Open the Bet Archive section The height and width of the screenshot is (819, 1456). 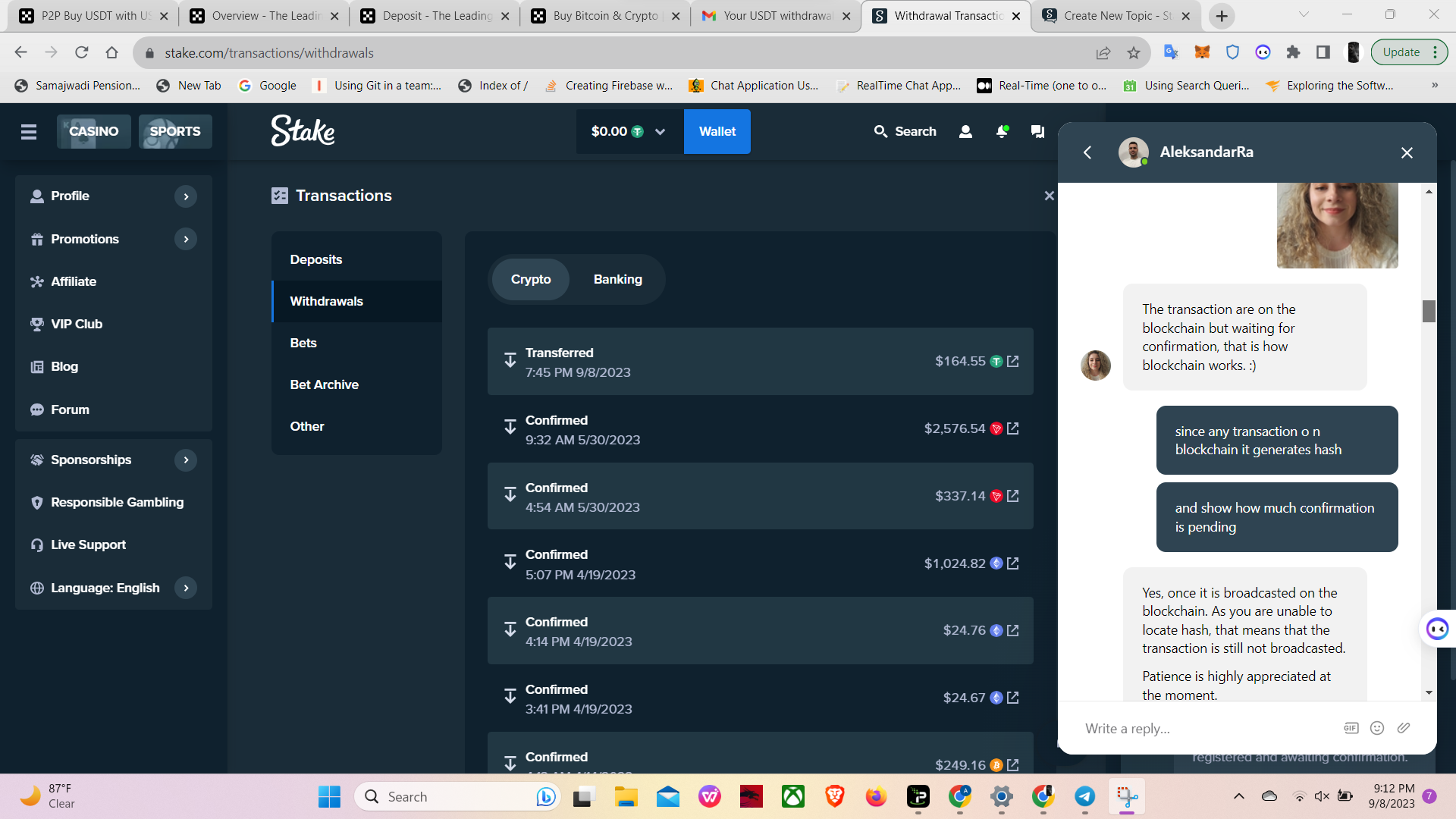pos(356,384)
